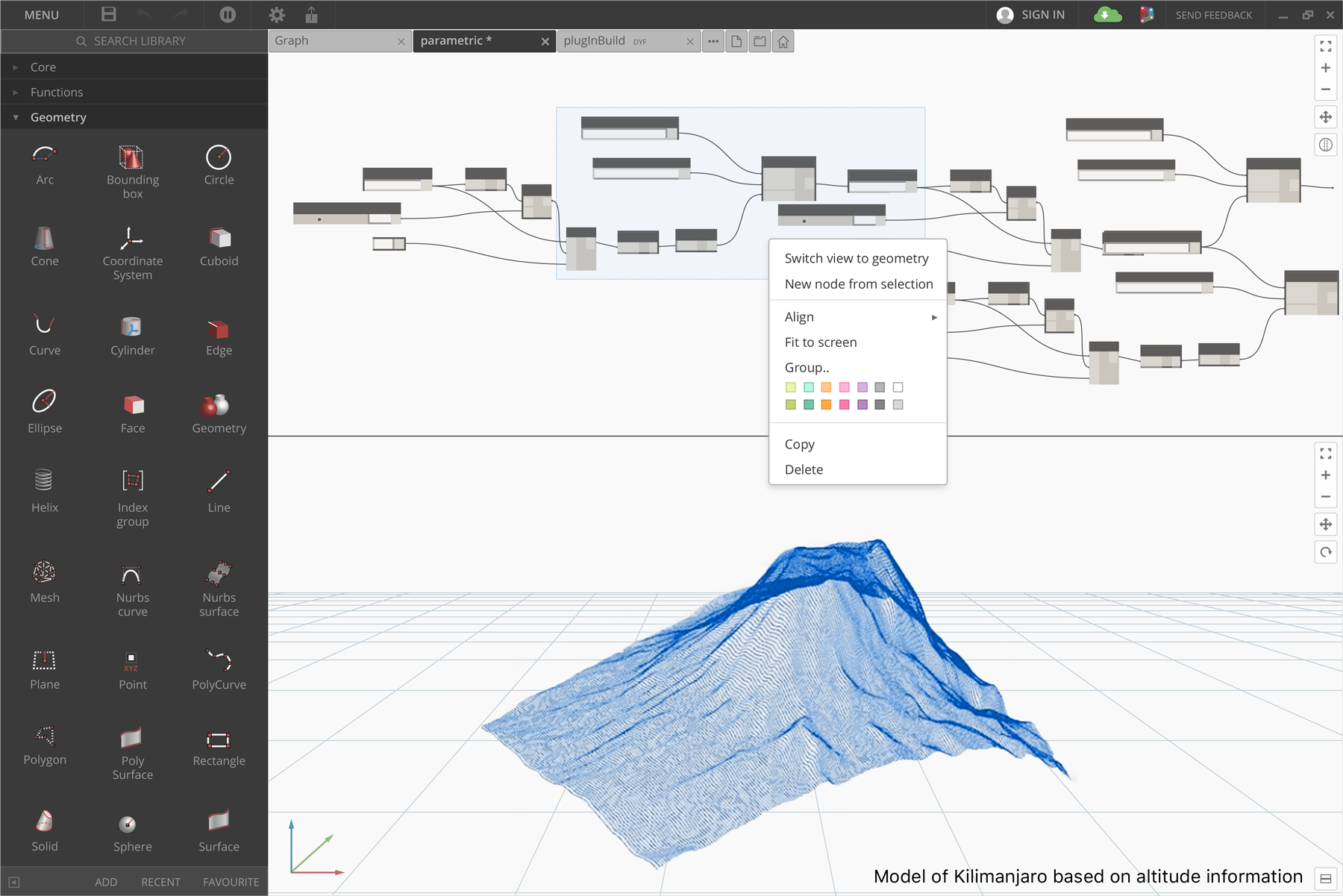Zoom out on 3D geometry view

(x=1325, y=496)
